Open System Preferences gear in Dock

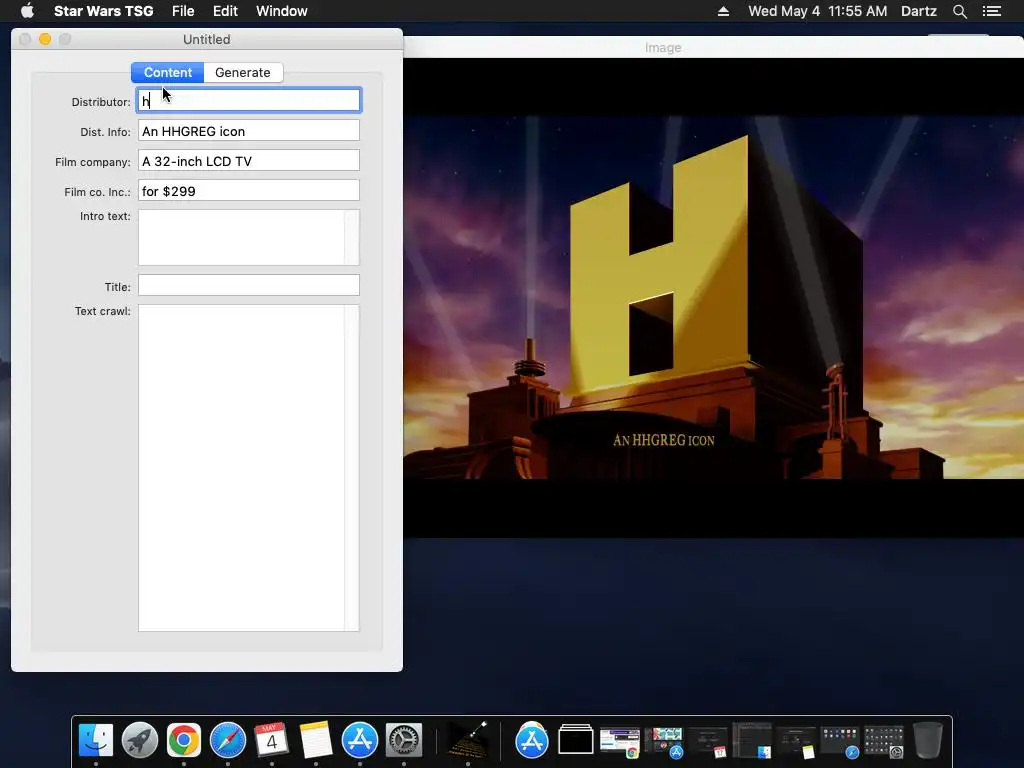(x=404, y=741)
